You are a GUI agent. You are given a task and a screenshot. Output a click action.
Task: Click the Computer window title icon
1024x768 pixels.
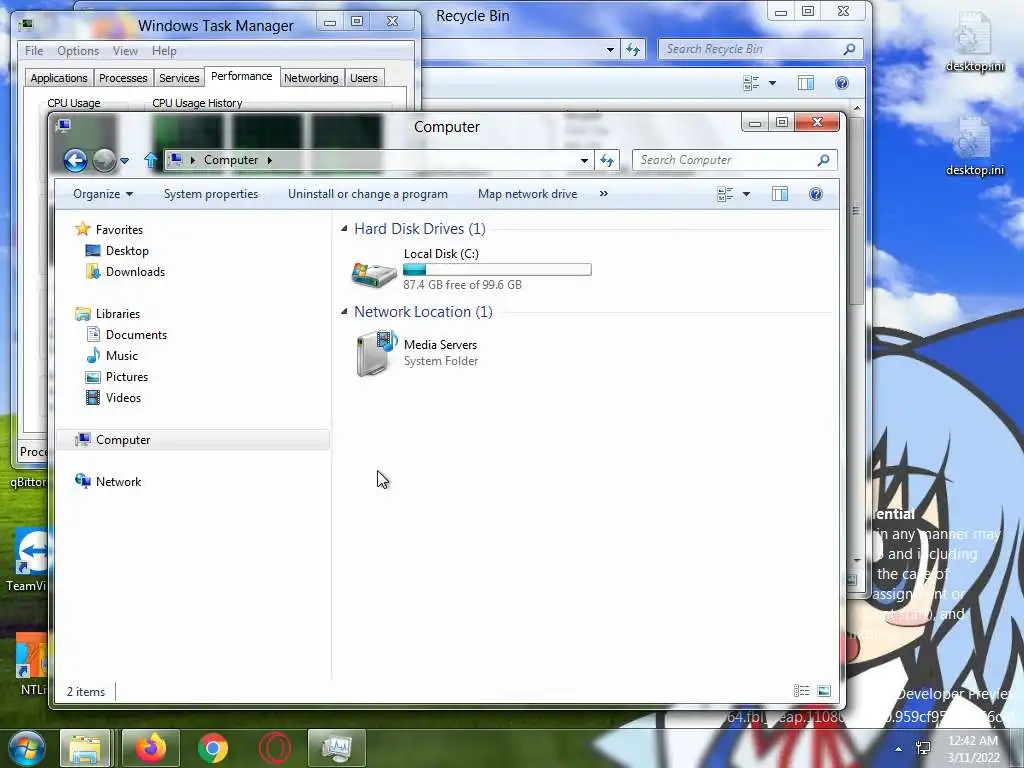pos(63,125)
